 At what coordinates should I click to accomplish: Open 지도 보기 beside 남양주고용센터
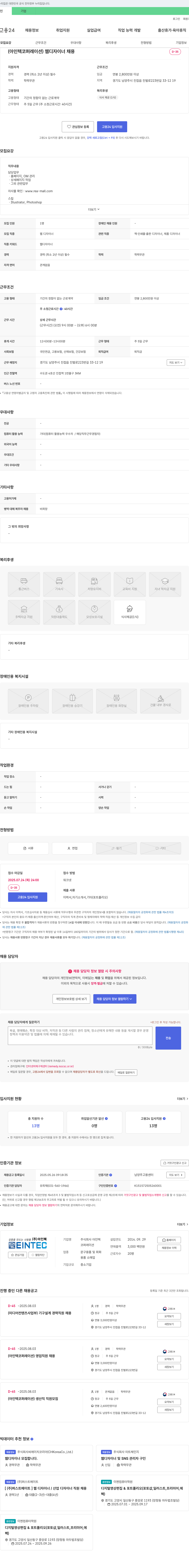pos(176,1175)
